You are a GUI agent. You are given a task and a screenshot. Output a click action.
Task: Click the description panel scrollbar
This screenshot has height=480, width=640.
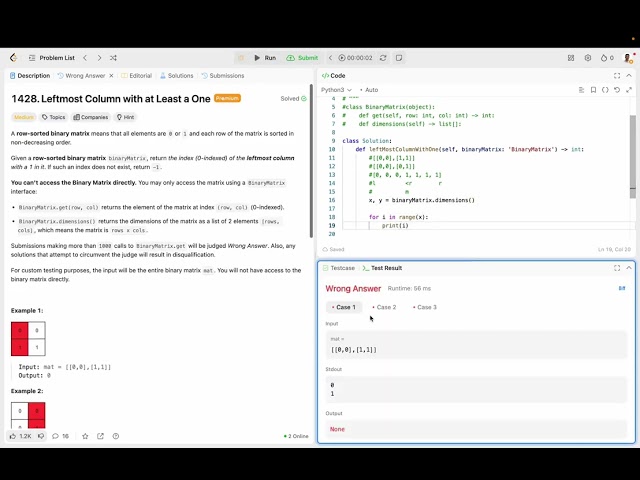(311, 159)
